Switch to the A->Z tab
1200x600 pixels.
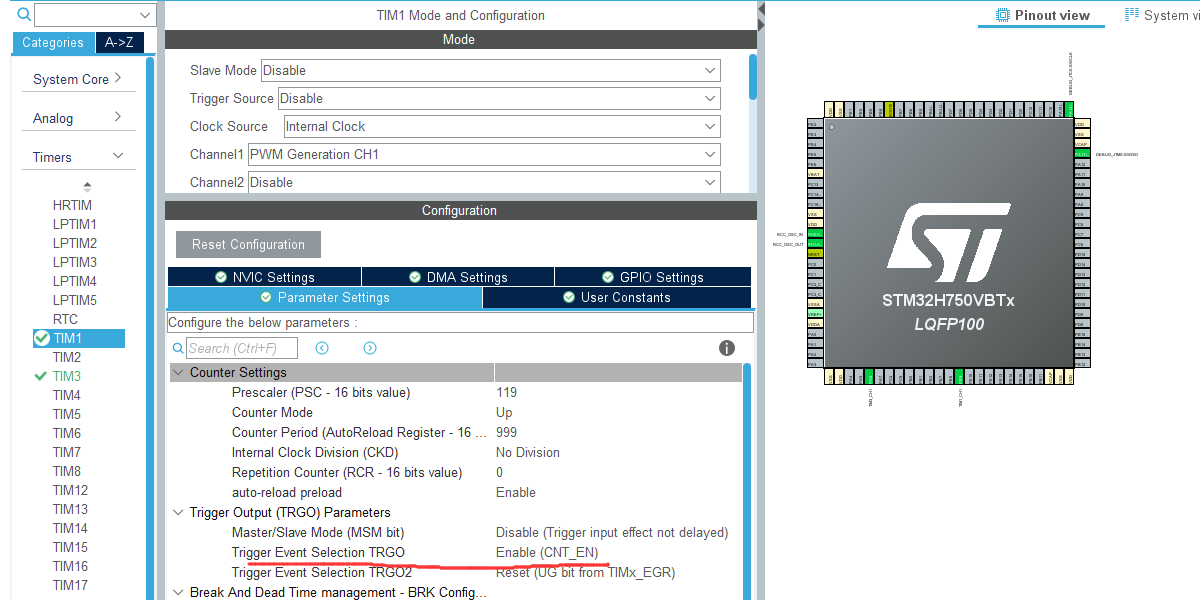(119, 43)
